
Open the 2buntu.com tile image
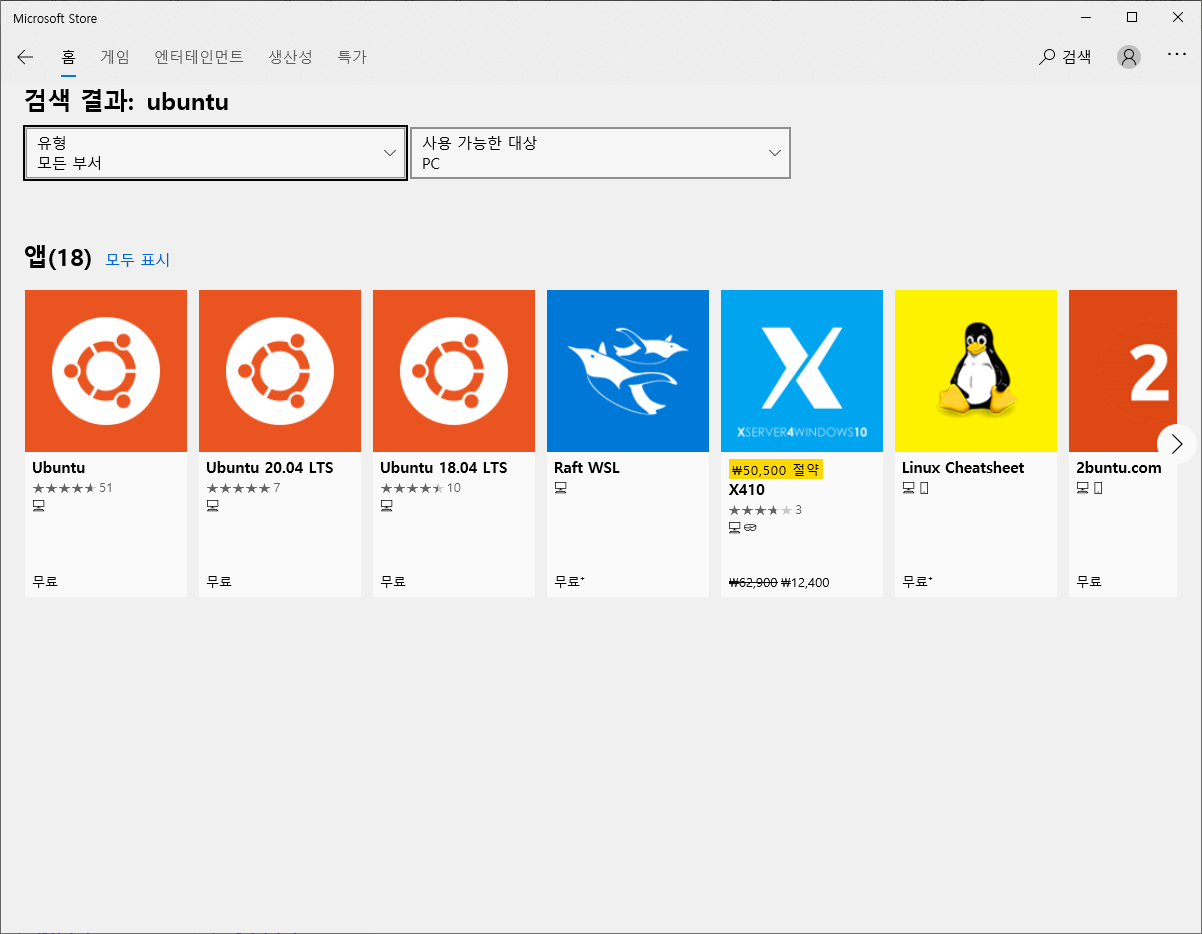pyautogui.click(x=1123, y=371)
